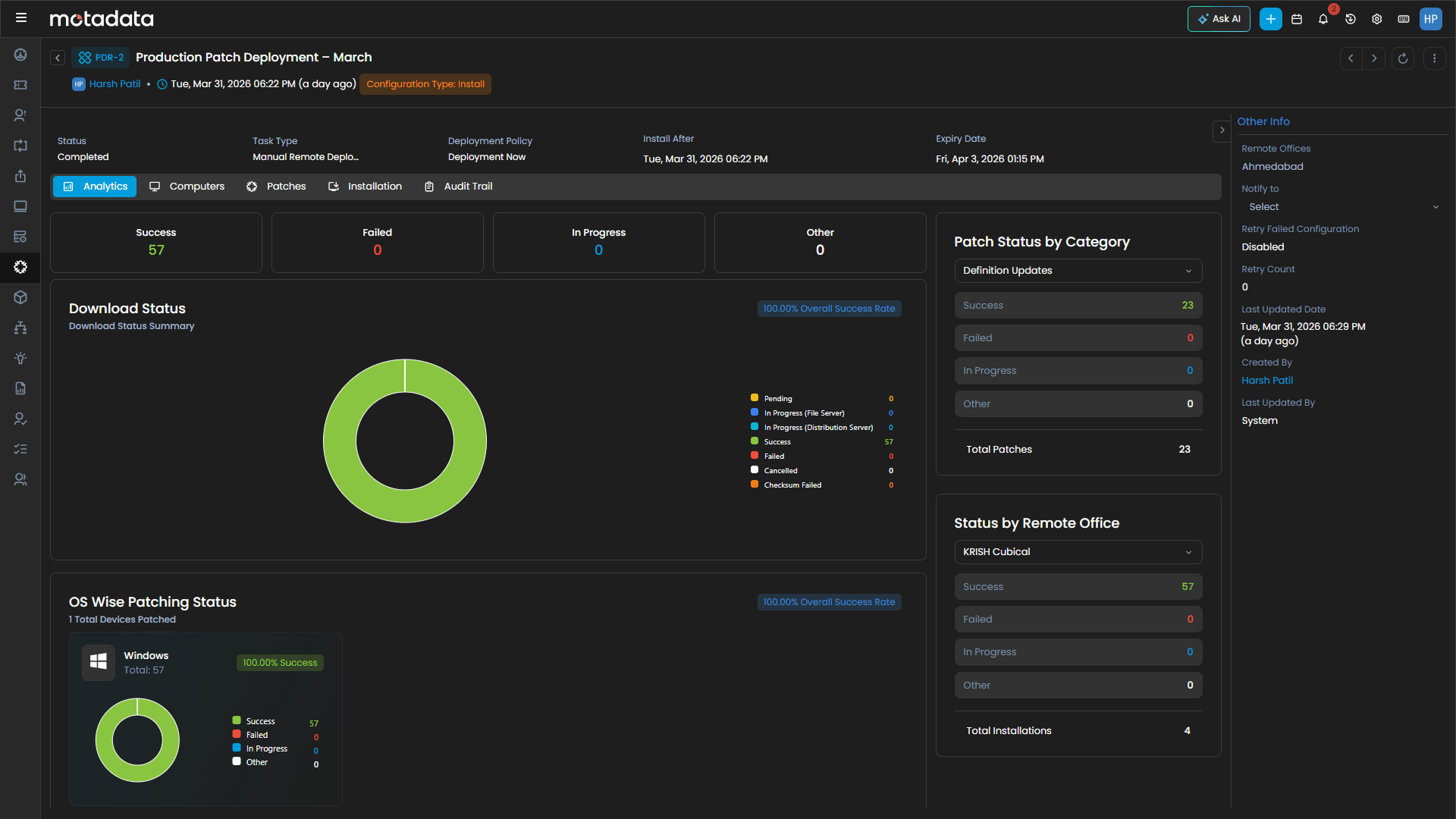Image resolution: width=1456 pixels, height=819 pixels.
Task: Click the activity history icon in the header
Action: coord(1351,19)
